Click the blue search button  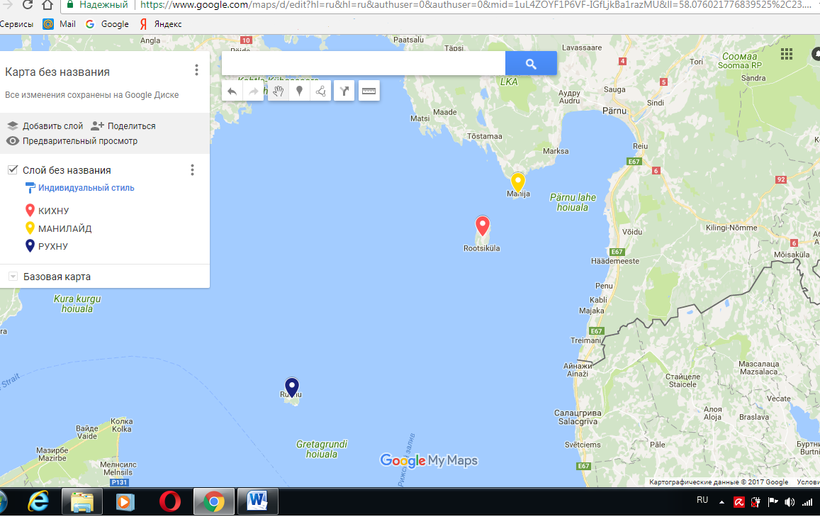click(x=530, y=64)
